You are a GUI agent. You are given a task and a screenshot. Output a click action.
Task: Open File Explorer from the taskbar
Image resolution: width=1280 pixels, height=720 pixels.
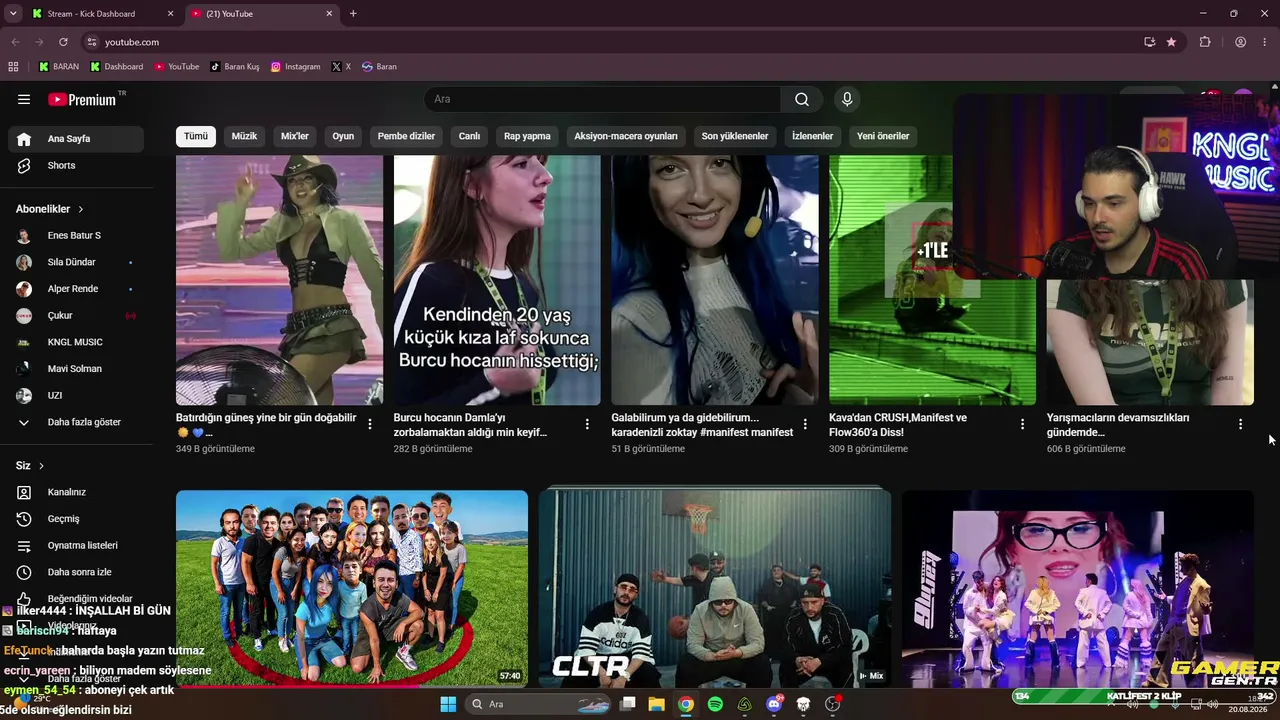click(x=657, y=704)
